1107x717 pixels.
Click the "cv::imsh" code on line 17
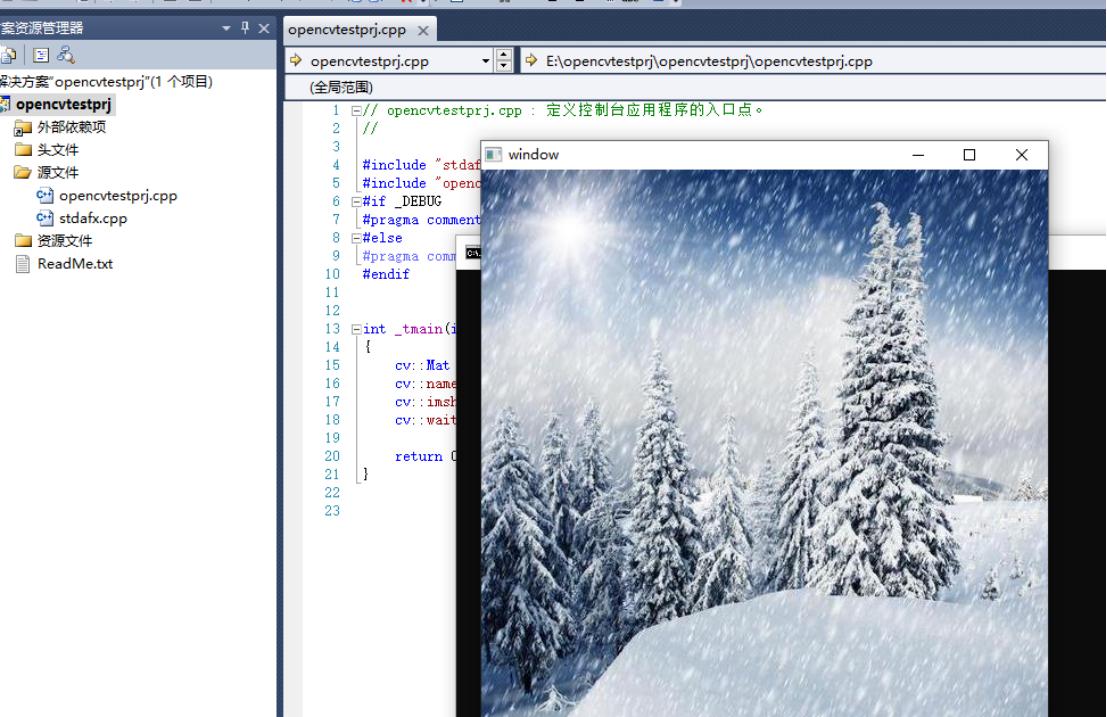426,402
